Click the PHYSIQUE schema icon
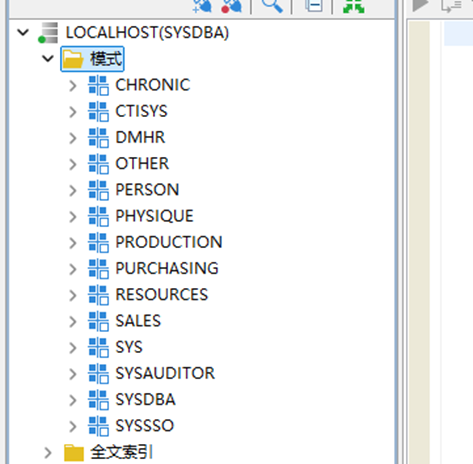 pos(98,216)
